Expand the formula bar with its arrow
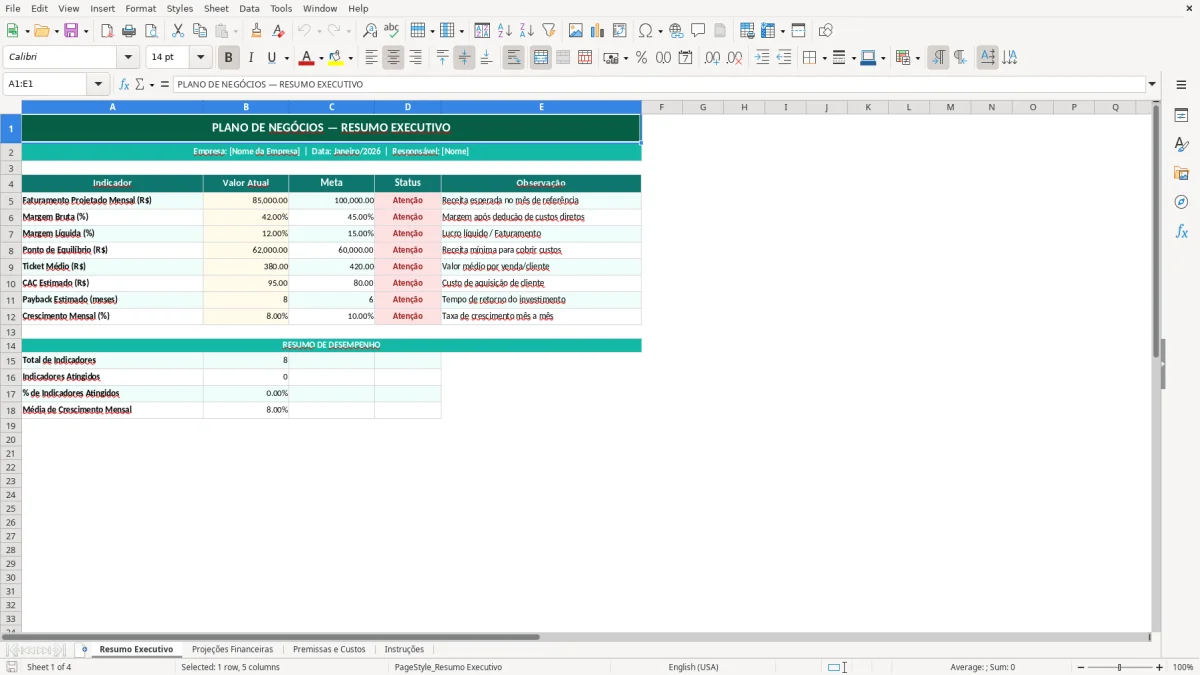The width and height of the screenshot is (1200, 675). 1152,85
